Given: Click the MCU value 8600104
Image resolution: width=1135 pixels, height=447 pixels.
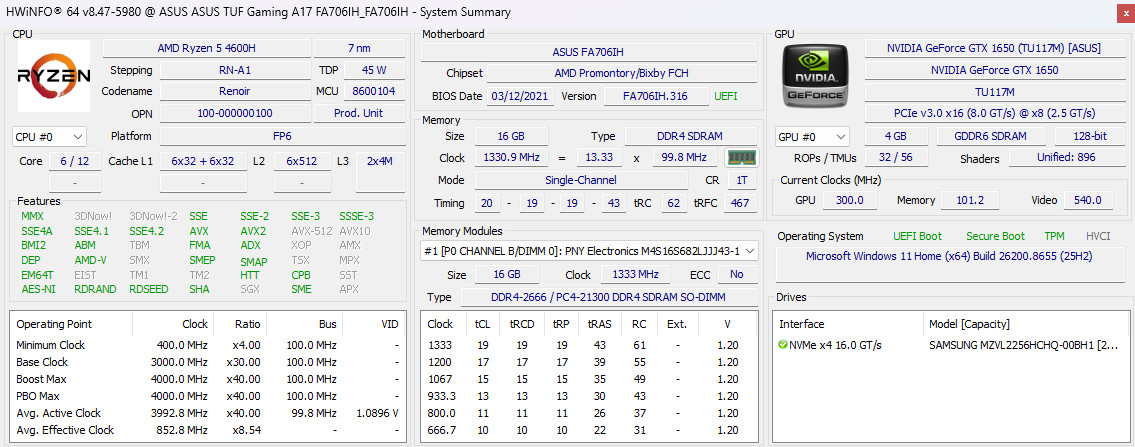Looking at the screenshot, I should click(x=374, y=92).
